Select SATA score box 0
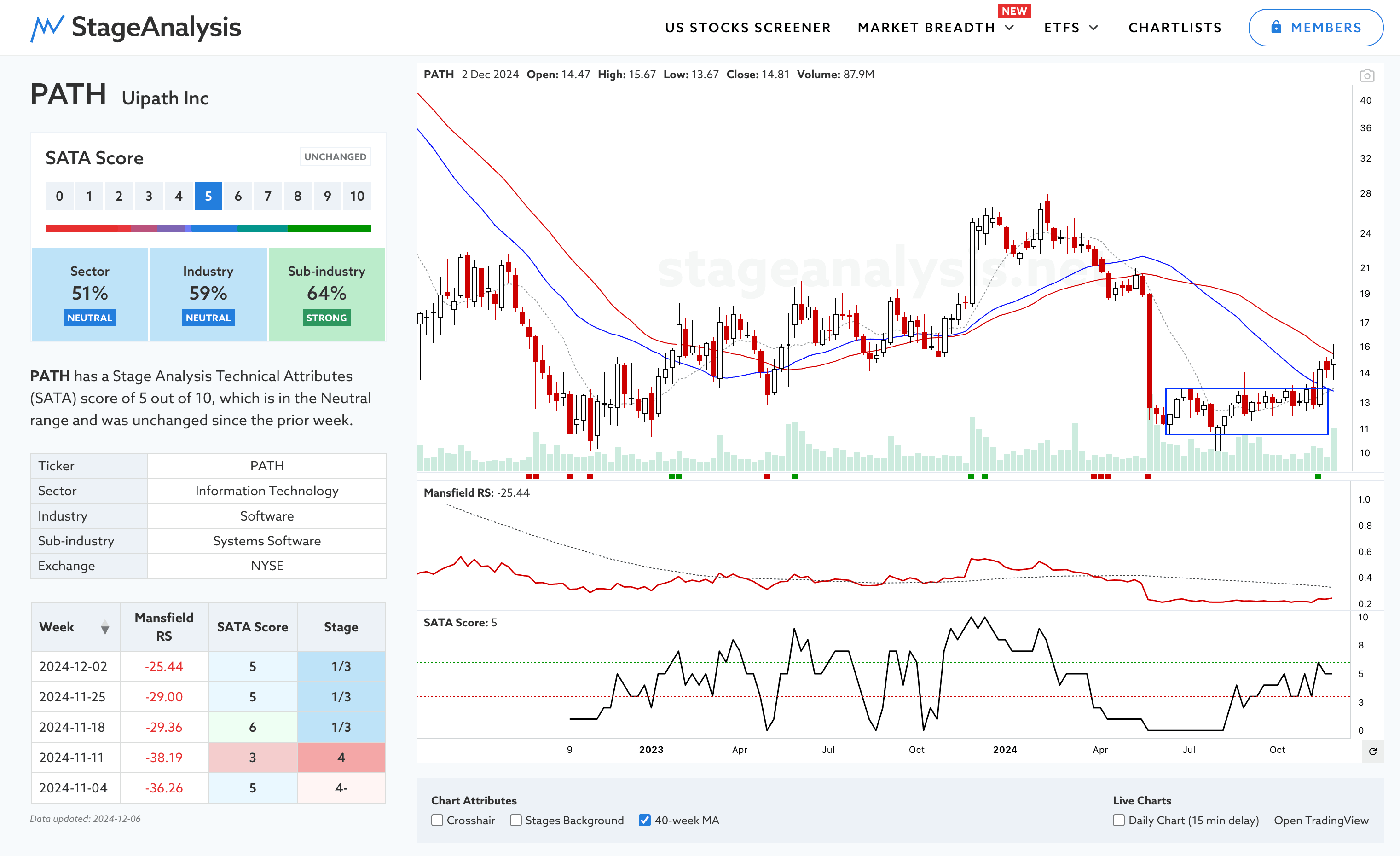Screen dimensions: 1400x856 59,196
